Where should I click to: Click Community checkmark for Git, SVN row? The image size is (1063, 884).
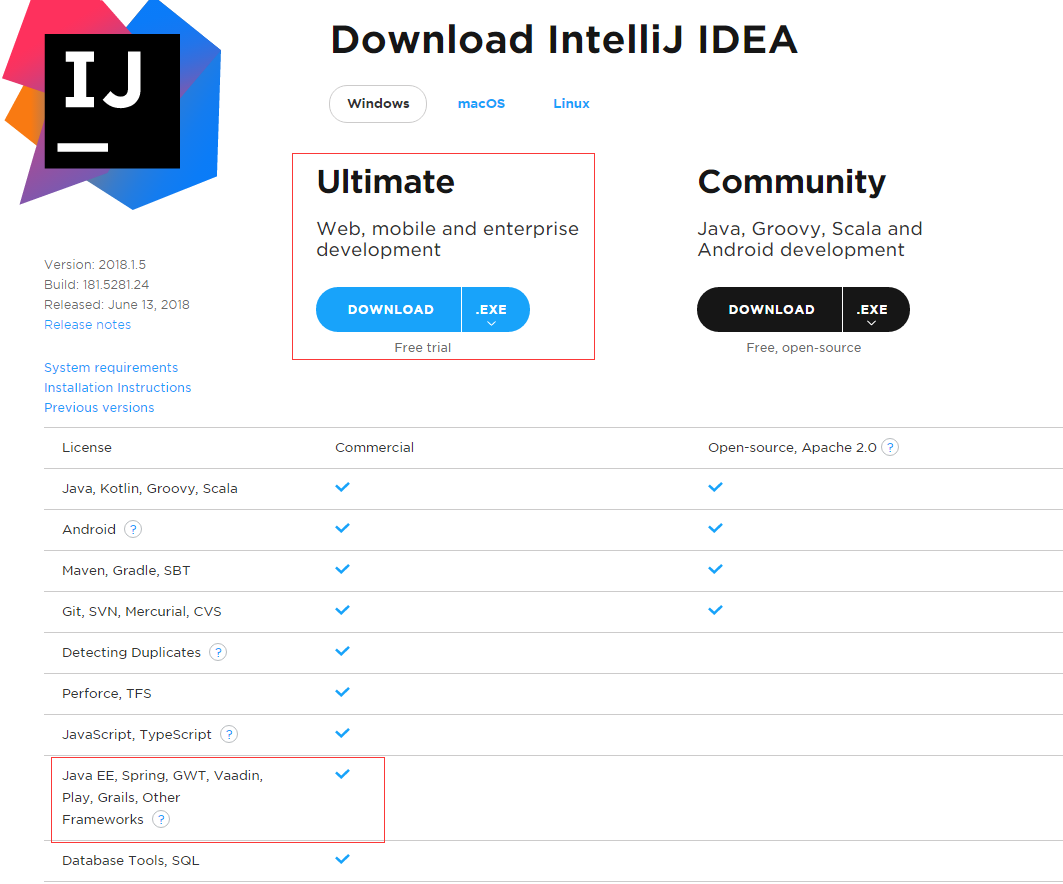coord(715,610)
